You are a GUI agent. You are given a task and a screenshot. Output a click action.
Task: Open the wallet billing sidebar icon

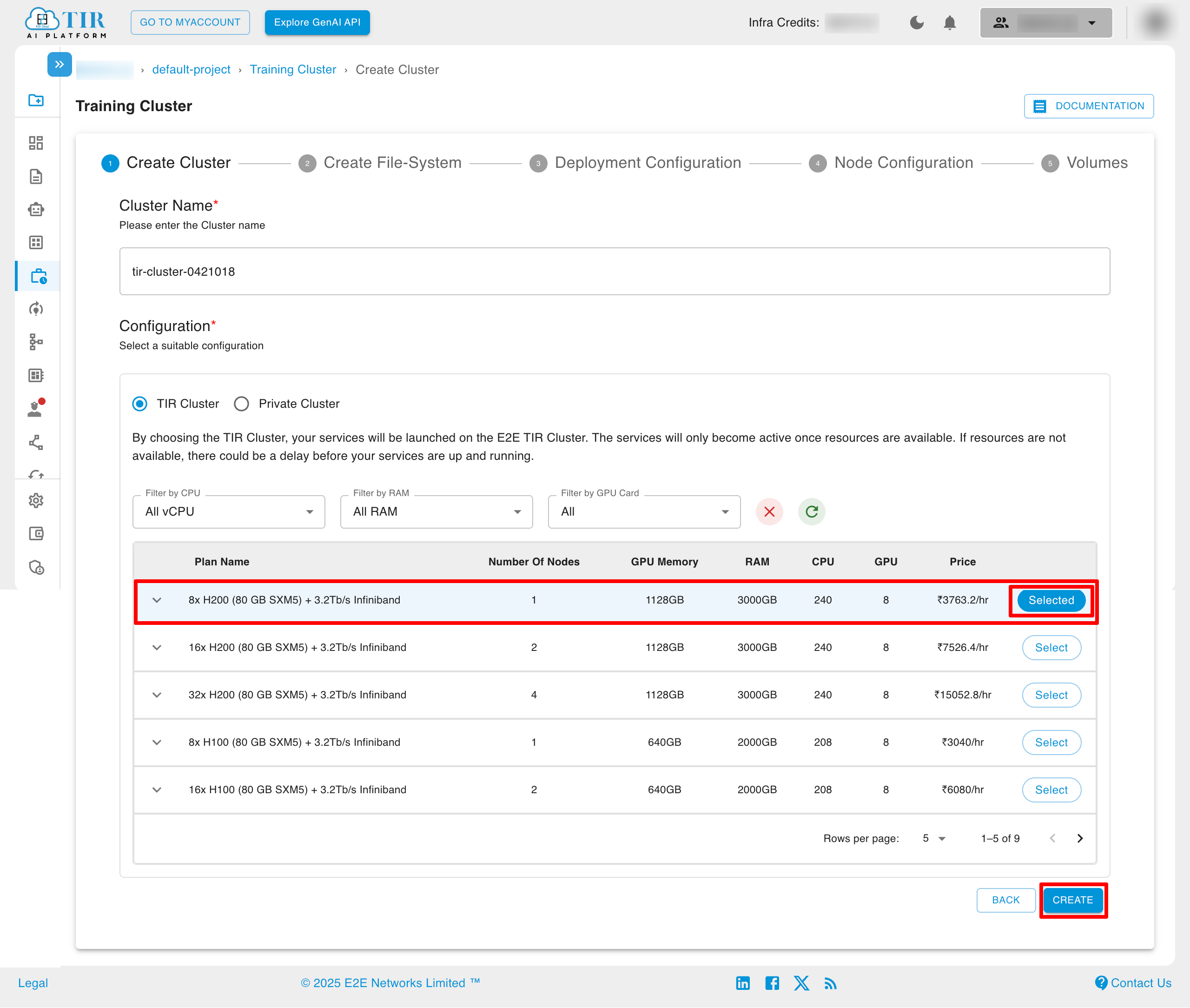click(x=36, y=534)
